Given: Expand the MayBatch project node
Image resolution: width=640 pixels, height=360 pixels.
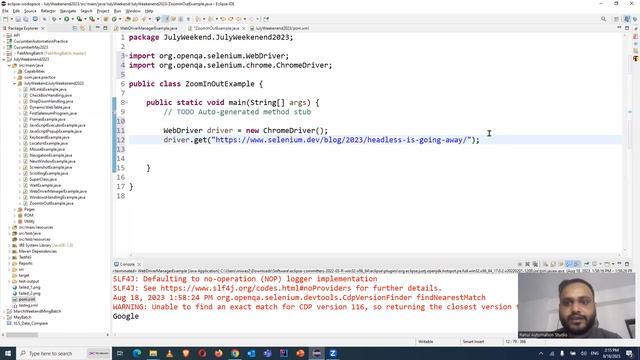Looking at the screenshot, I should point(4,317).
